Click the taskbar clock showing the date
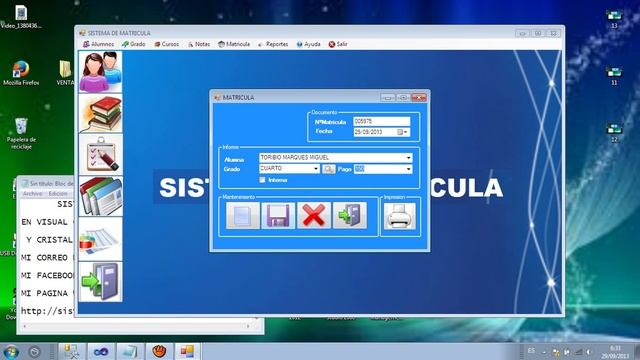This screenshot has width=640, height=360. tap(615, 352)
